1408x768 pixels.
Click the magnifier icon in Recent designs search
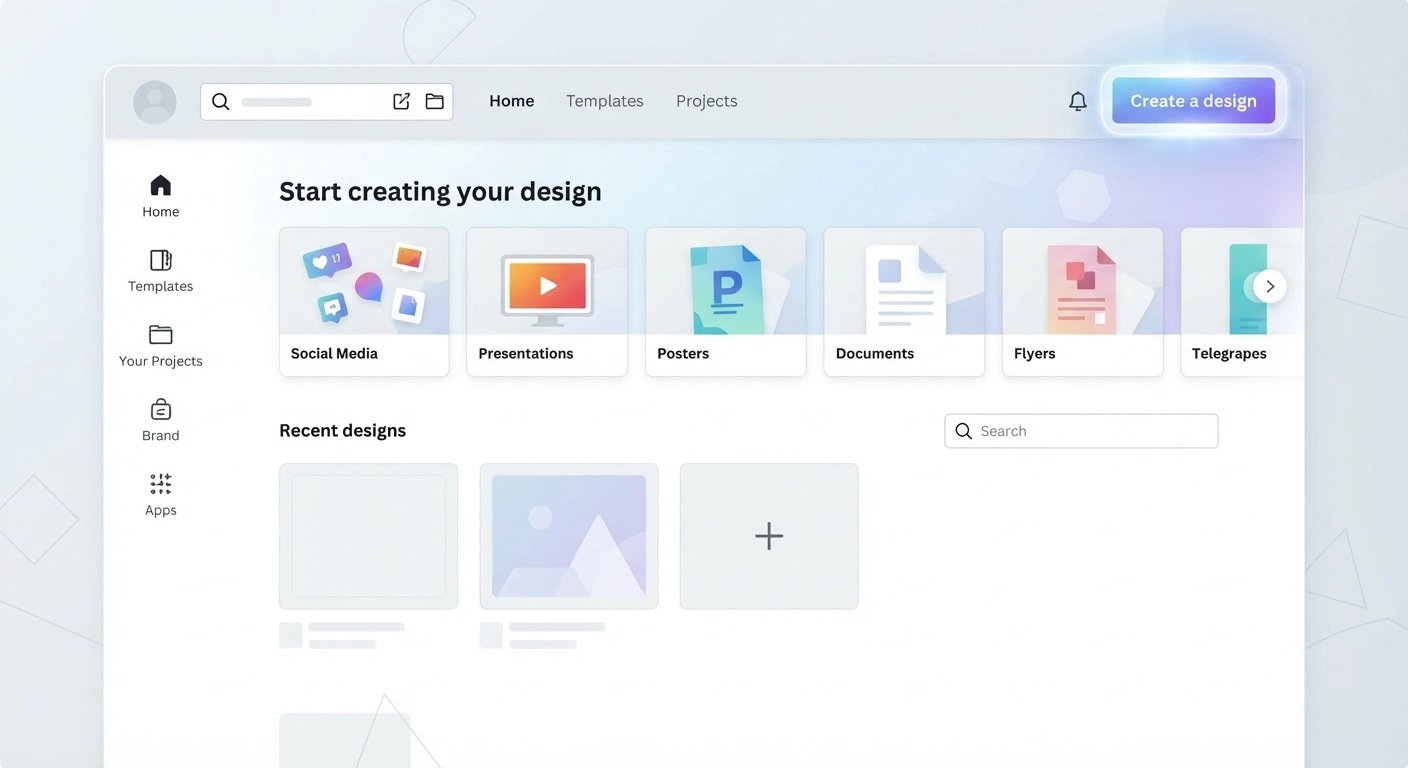(x=963, y=431)
